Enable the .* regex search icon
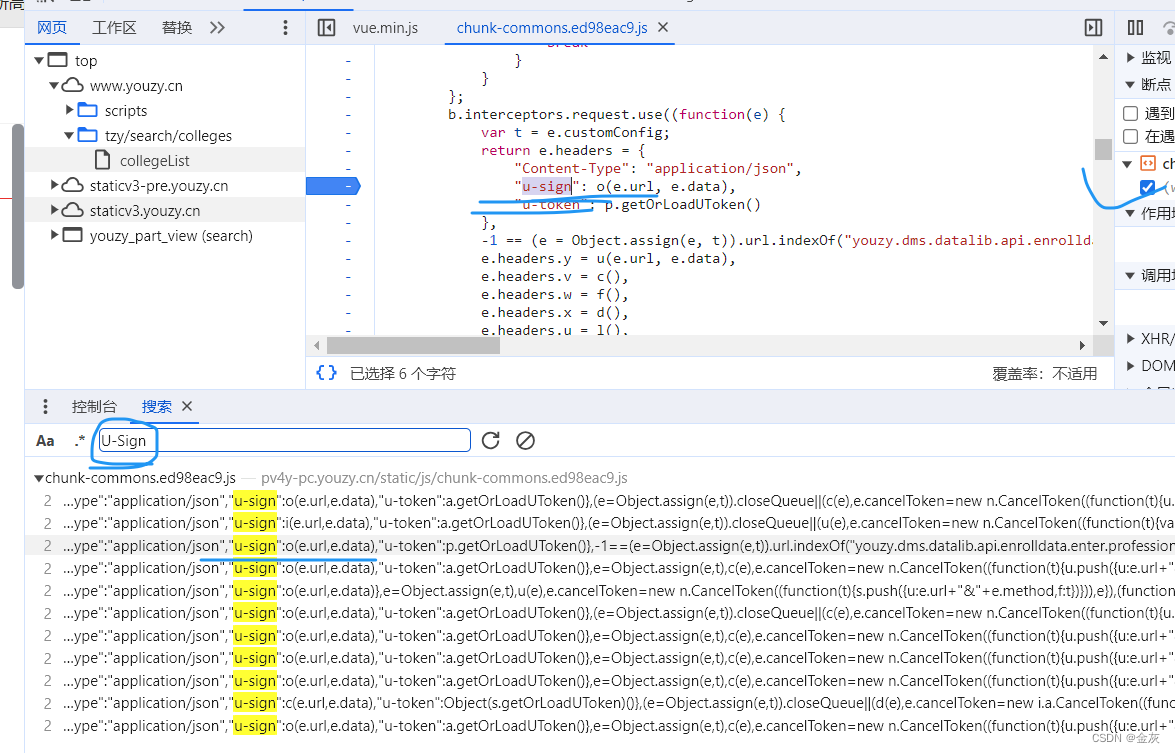This screenshot has width=1175, height=753. [x=79, y=440]
